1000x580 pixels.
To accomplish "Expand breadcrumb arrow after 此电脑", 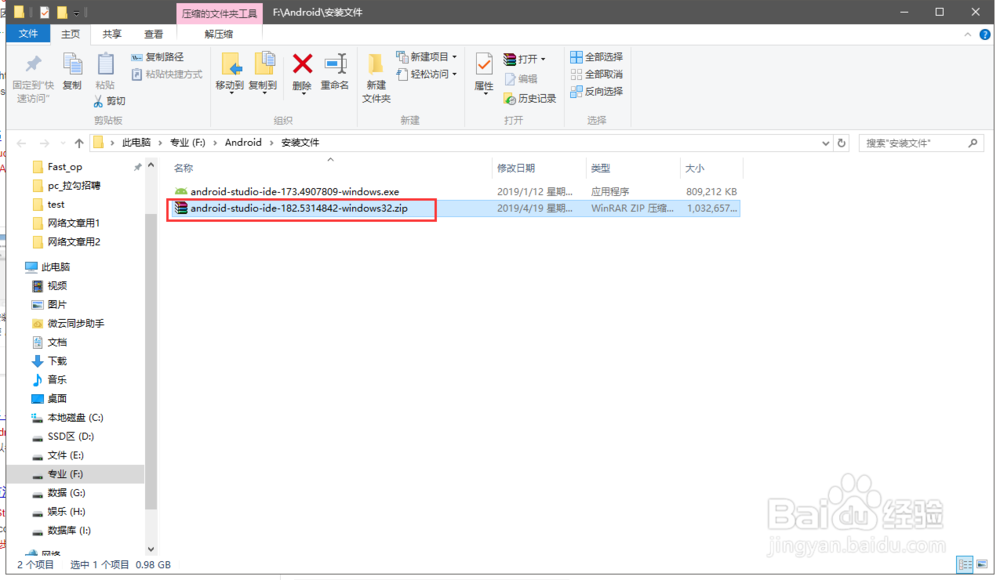I will click(x=160, y=143).
